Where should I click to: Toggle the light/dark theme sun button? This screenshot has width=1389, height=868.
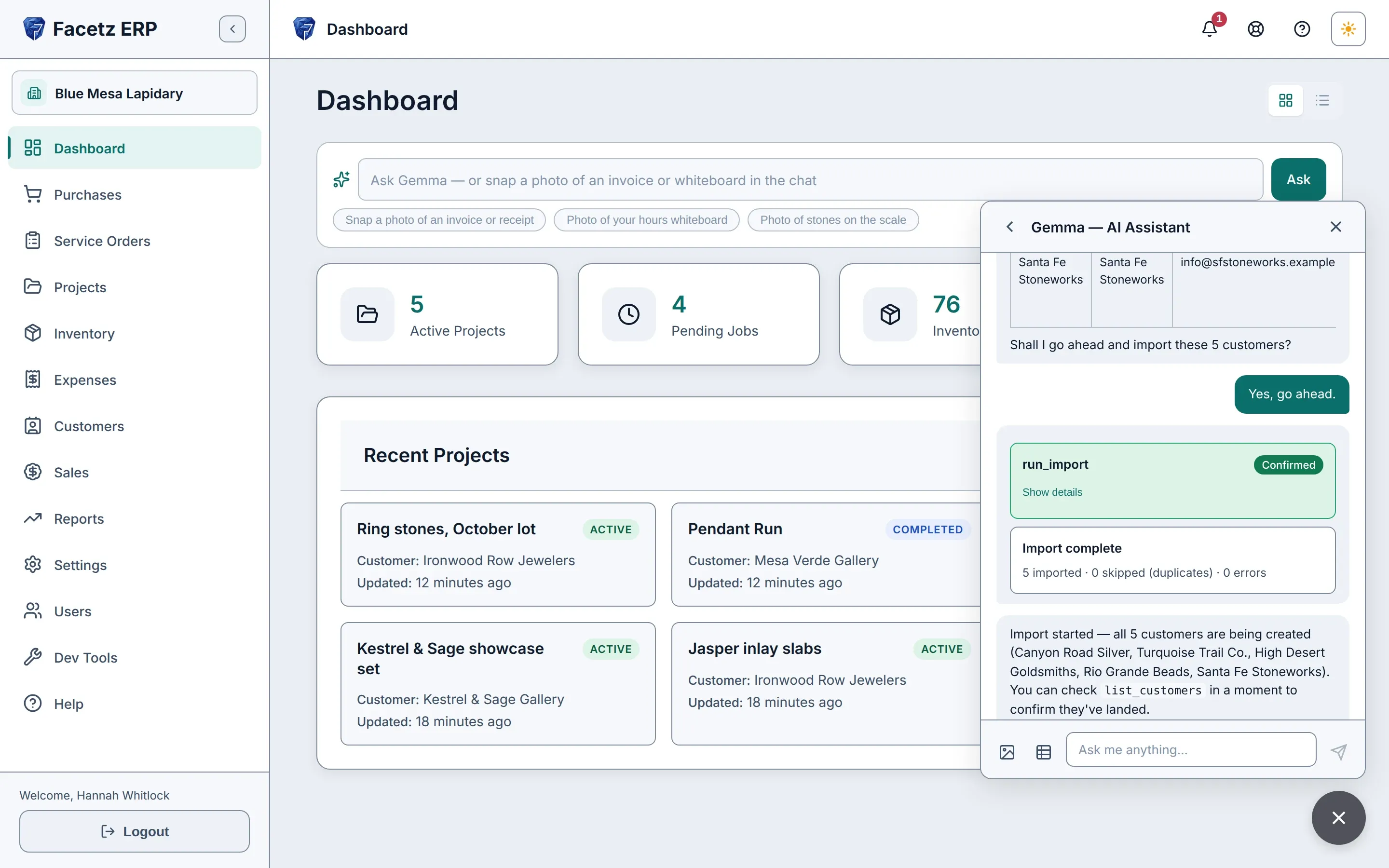click(1348, 29)
